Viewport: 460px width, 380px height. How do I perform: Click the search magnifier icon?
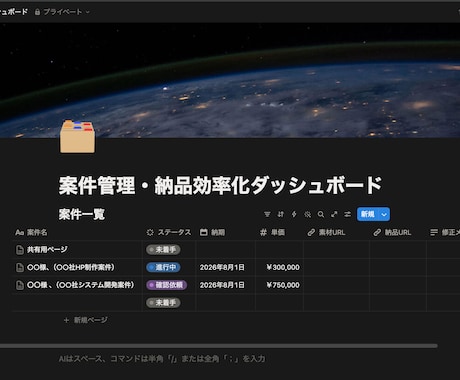coord(321,214)
